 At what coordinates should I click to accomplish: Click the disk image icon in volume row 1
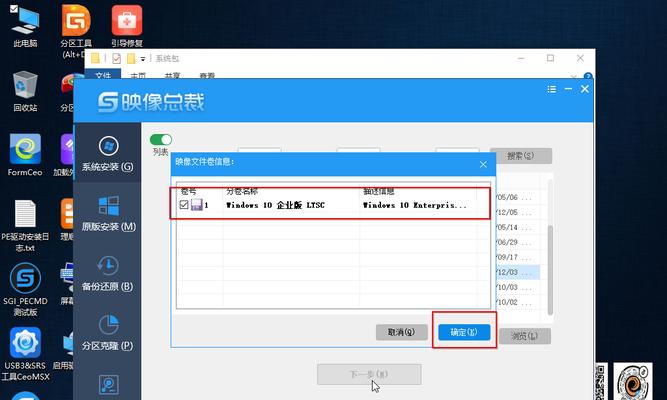tap(197, 205)
